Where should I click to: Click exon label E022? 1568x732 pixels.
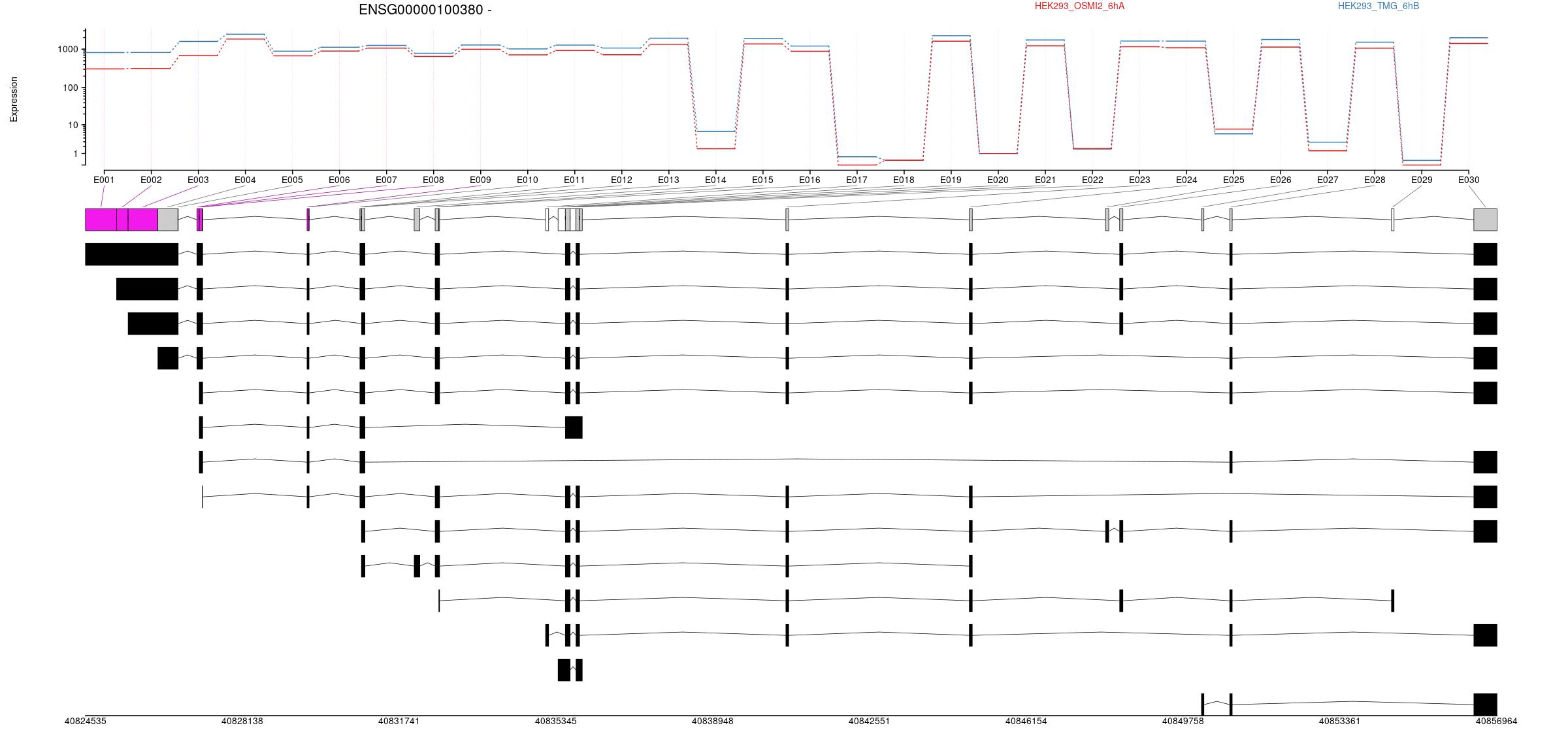point(1092,180)
